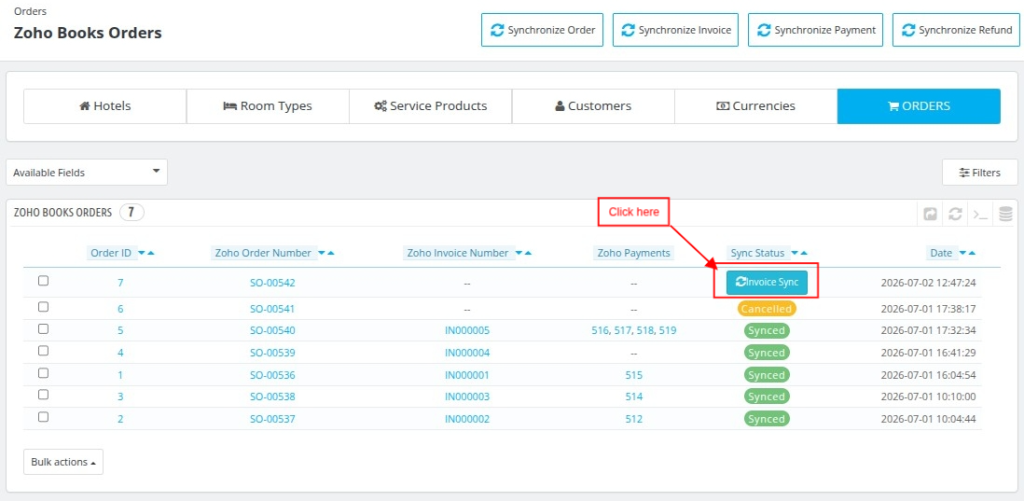Tick the checkbox for order 2
This screenshot has height=501, width=1024.
43,417
